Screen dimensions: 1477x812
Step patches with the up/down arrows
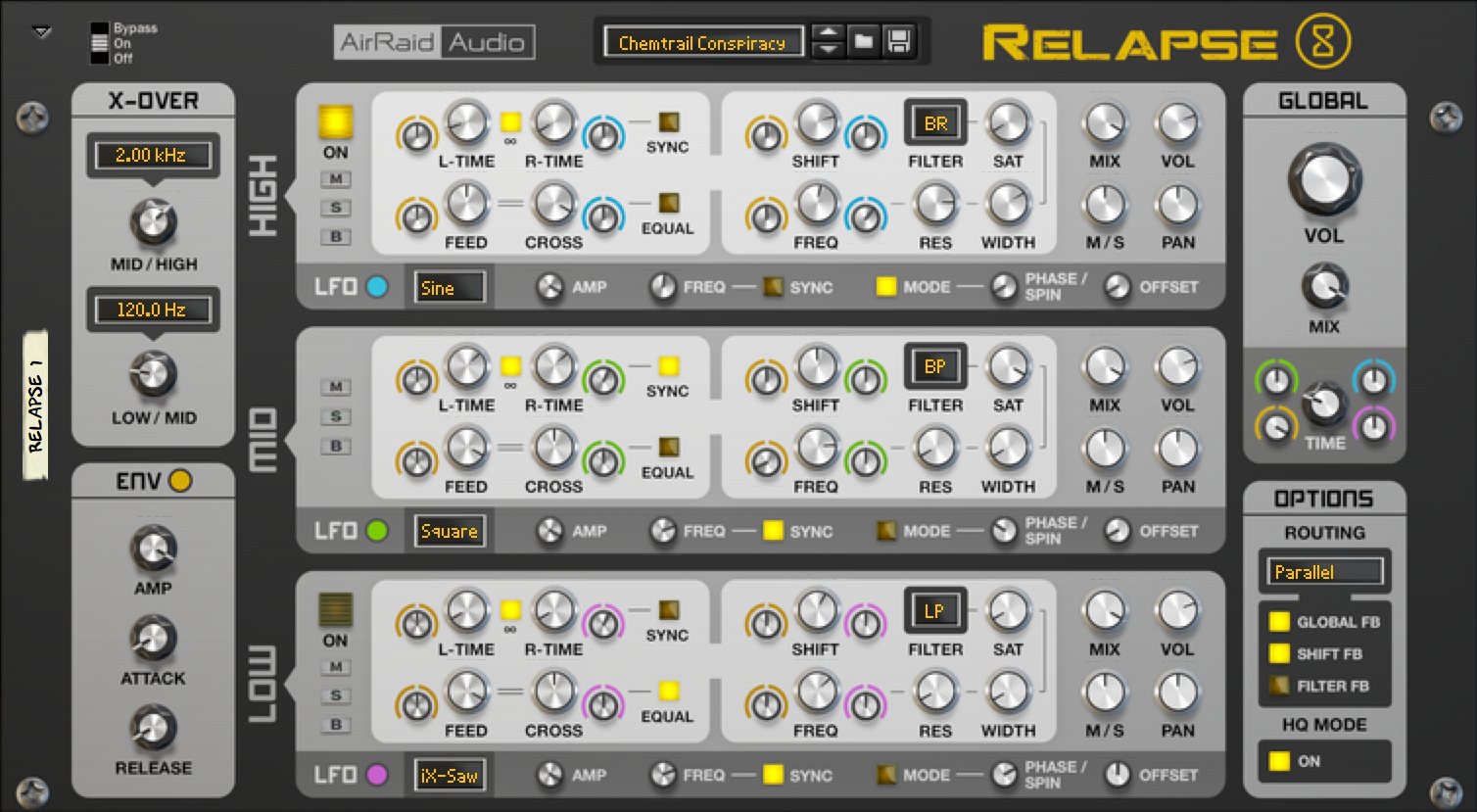pos(828,42)
